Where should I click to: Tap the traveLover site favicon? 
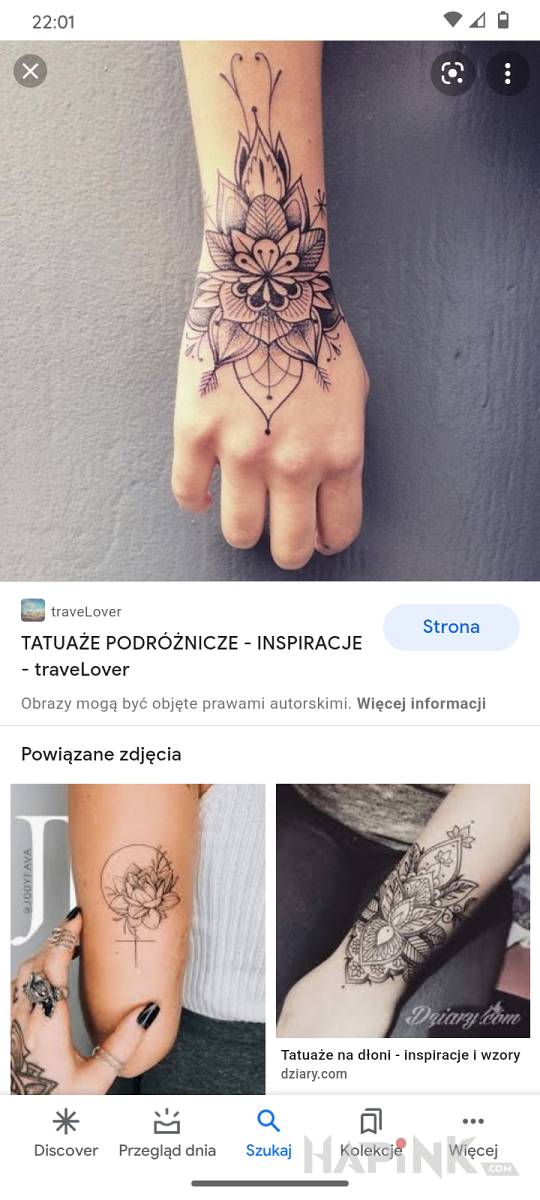click(33, 610)
